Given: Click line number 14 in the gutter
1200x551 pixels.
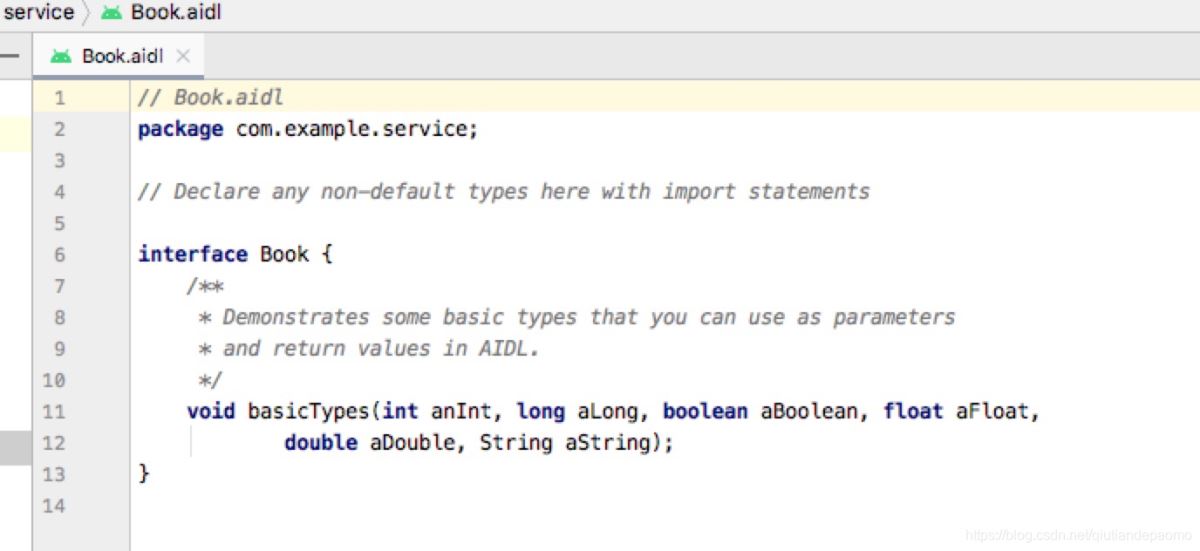Looking at the screenshot, I should point(54,506).
